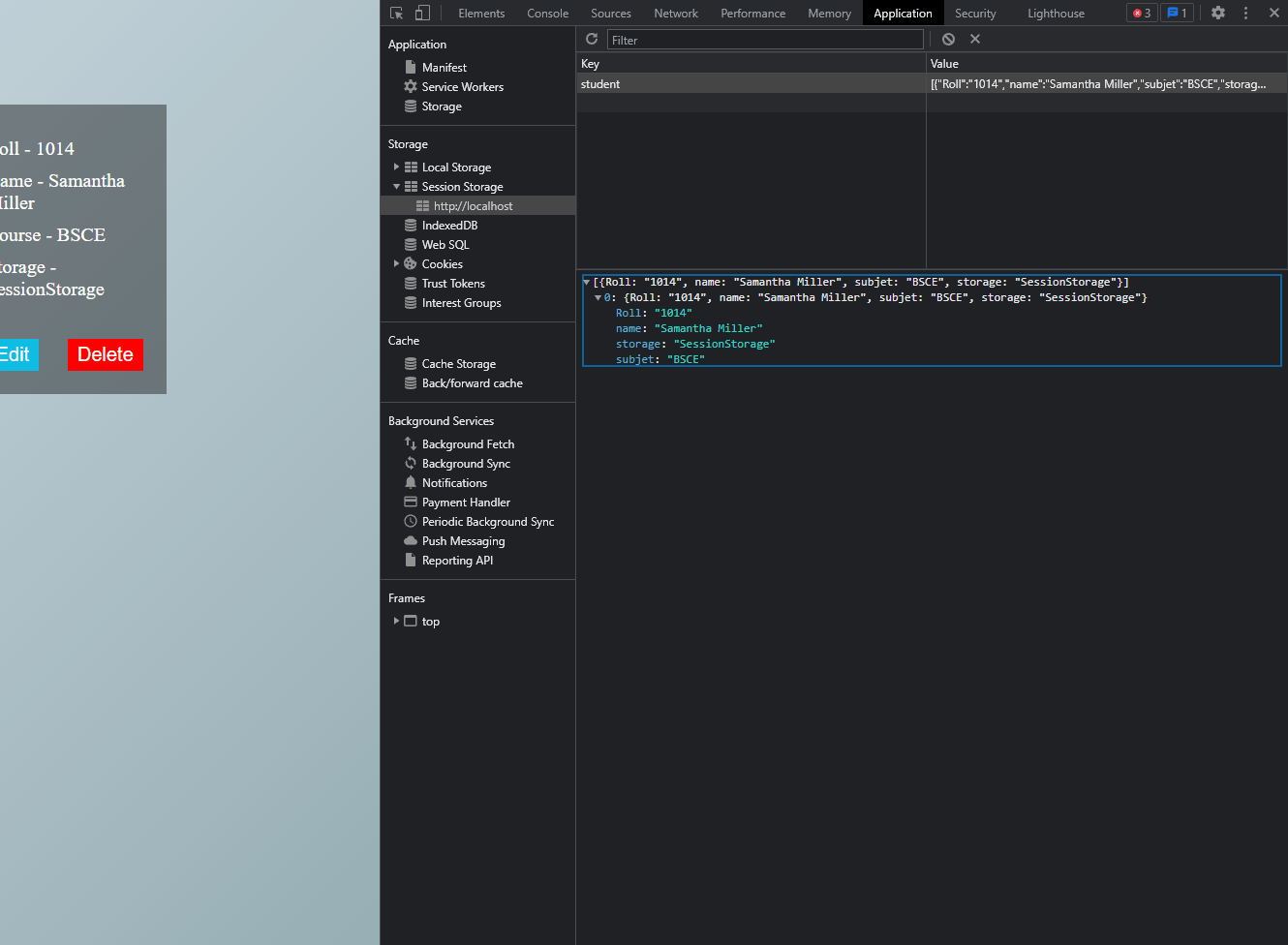The image size is (1288, 945).
Task: Collapse the student array preview triangle
Action: tap(586, 282)
